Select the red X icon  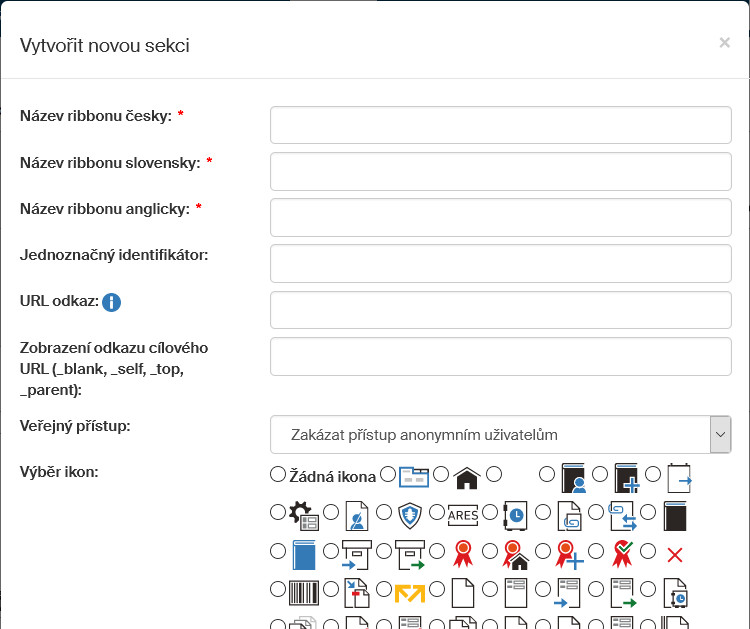pyautogui.click(x=674, y=554)
